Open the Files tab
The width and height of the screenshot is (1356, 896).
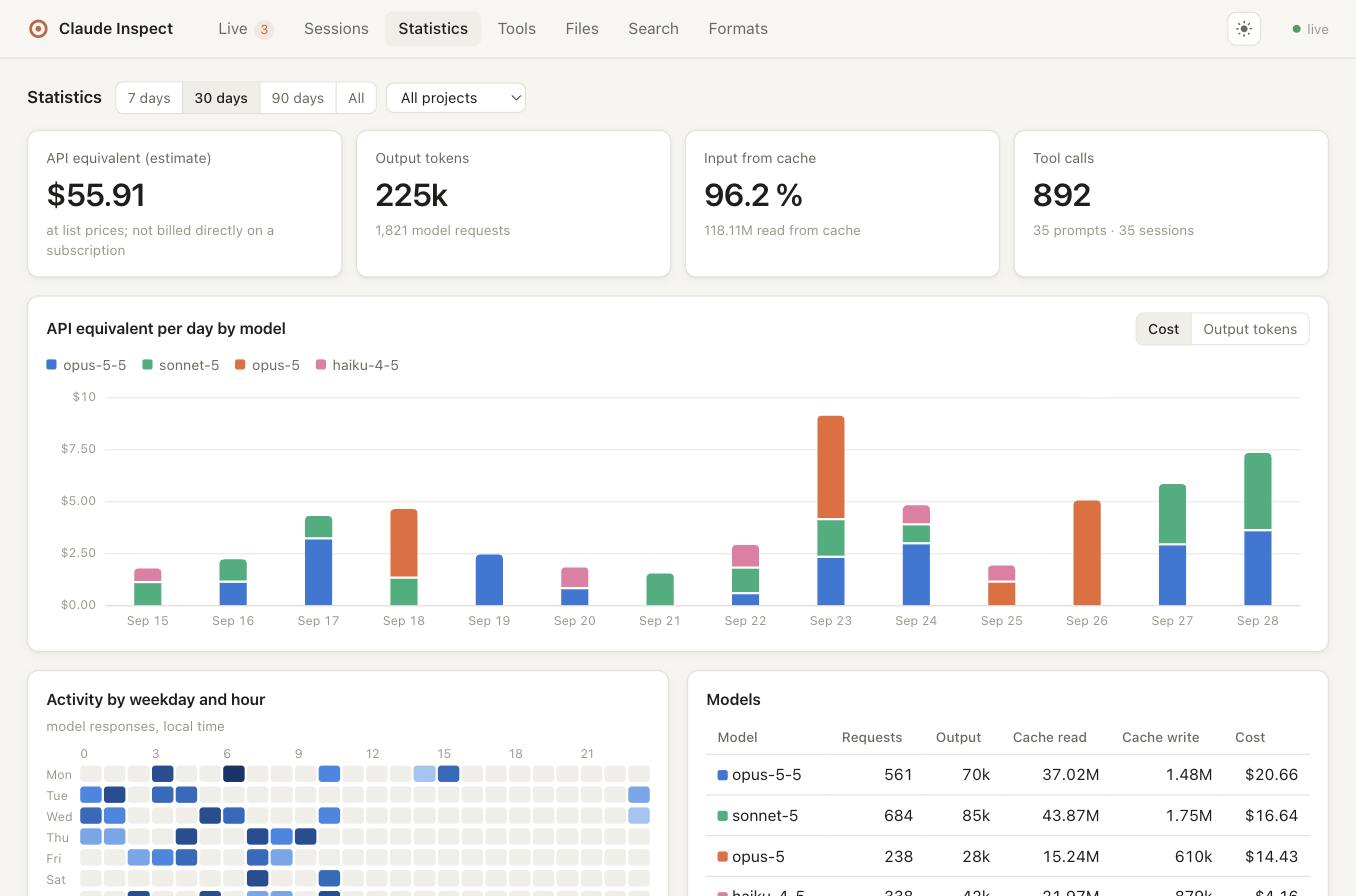click(x=582, y=29)
